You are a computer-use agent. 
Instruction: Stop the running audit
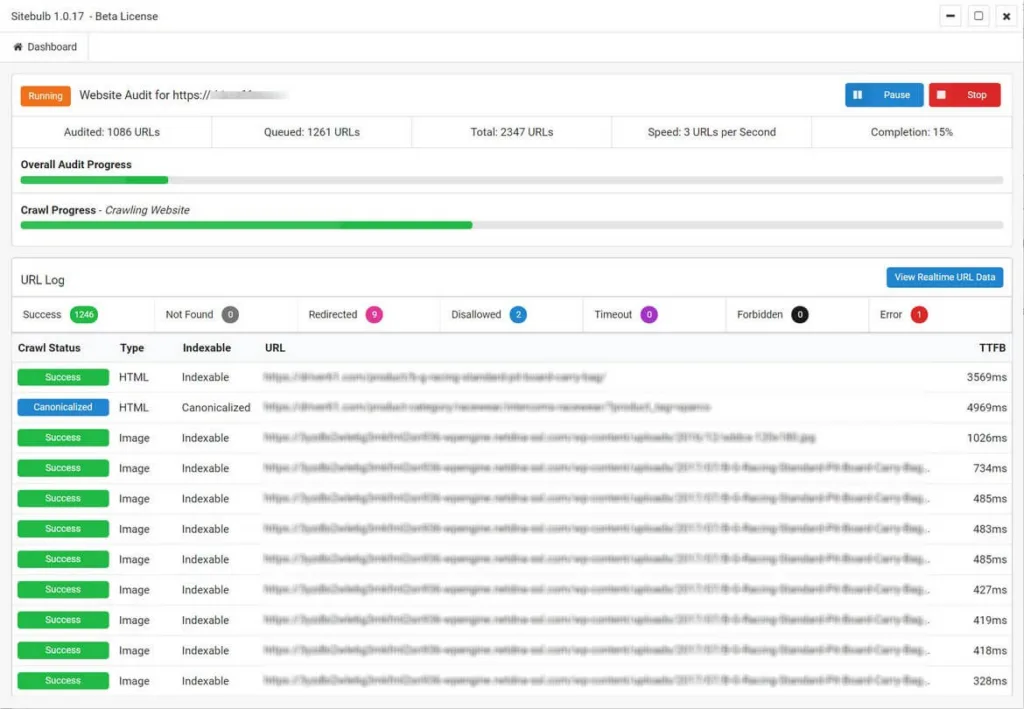tap(964, 95)
